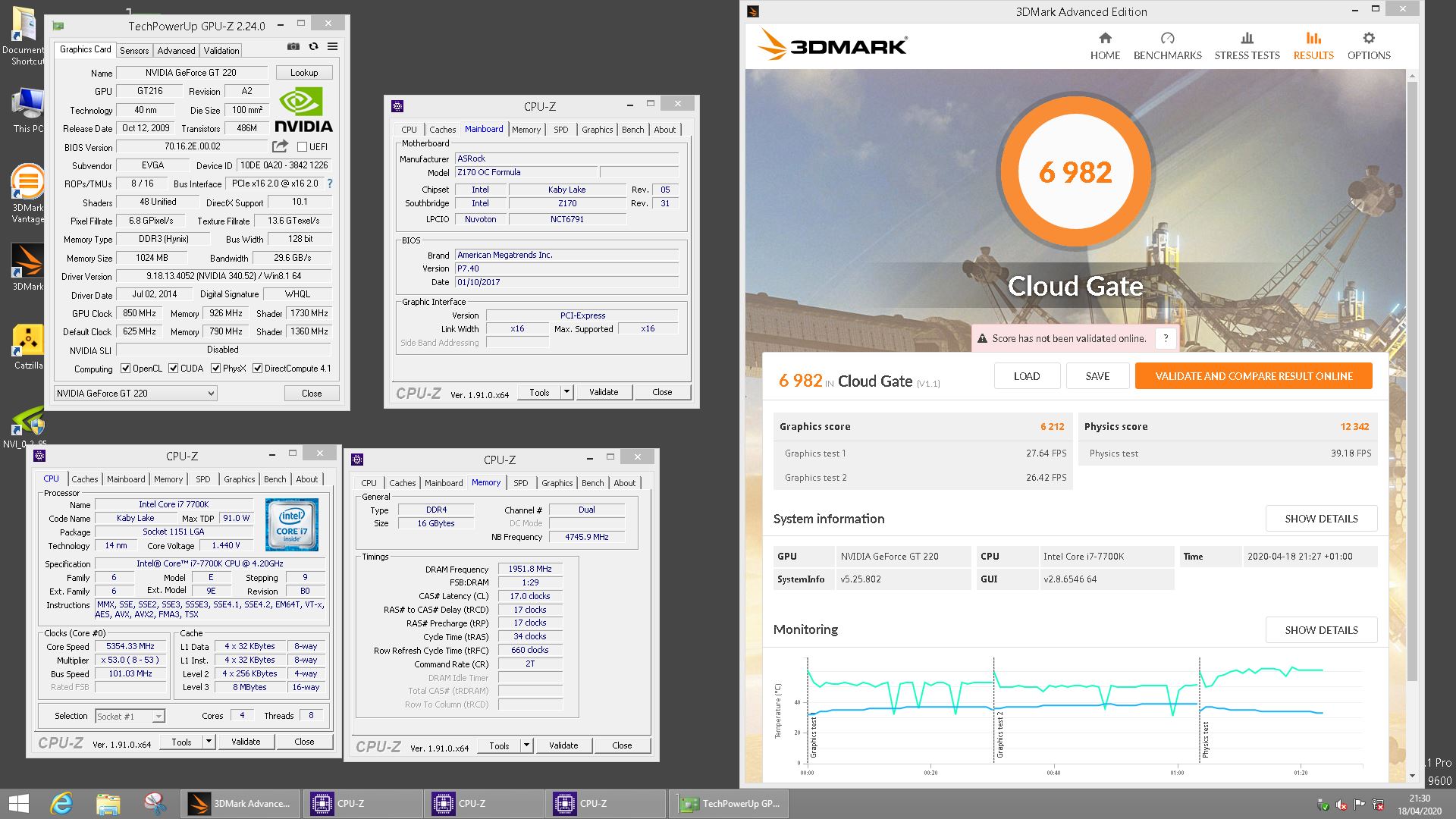Switch to GPU-Z Validation tab

[221, 50]
